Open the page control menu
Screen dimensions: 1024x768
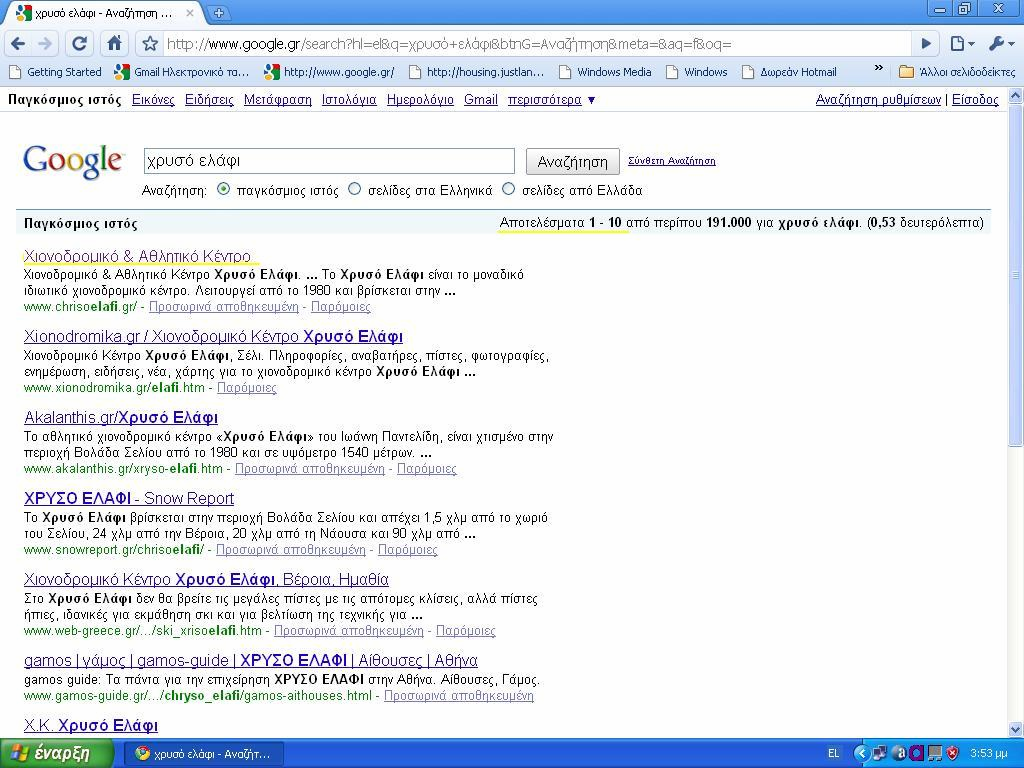(961, 44)
